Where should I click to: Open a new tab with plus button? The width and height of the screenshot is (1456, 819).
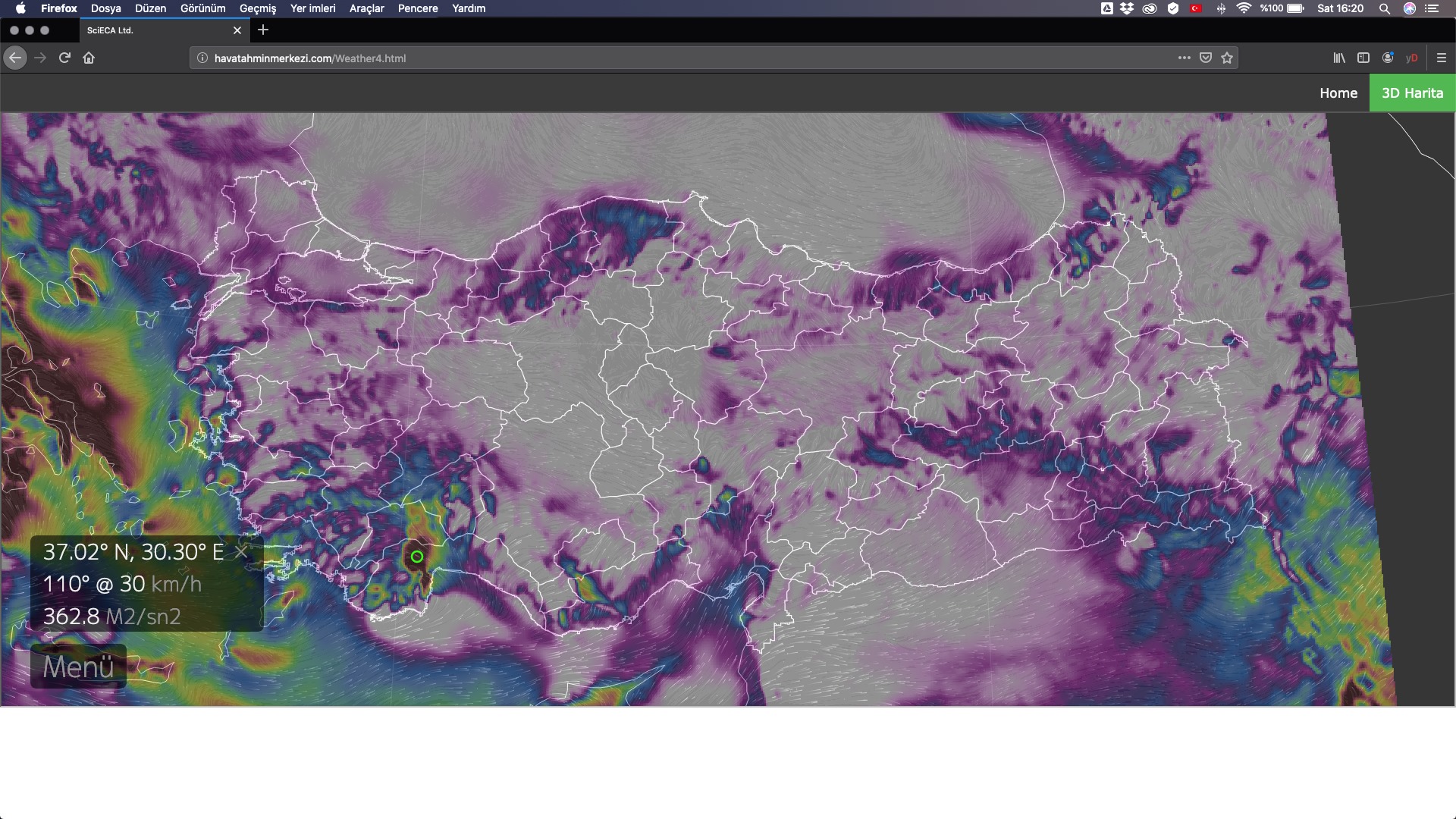point(263,30)
